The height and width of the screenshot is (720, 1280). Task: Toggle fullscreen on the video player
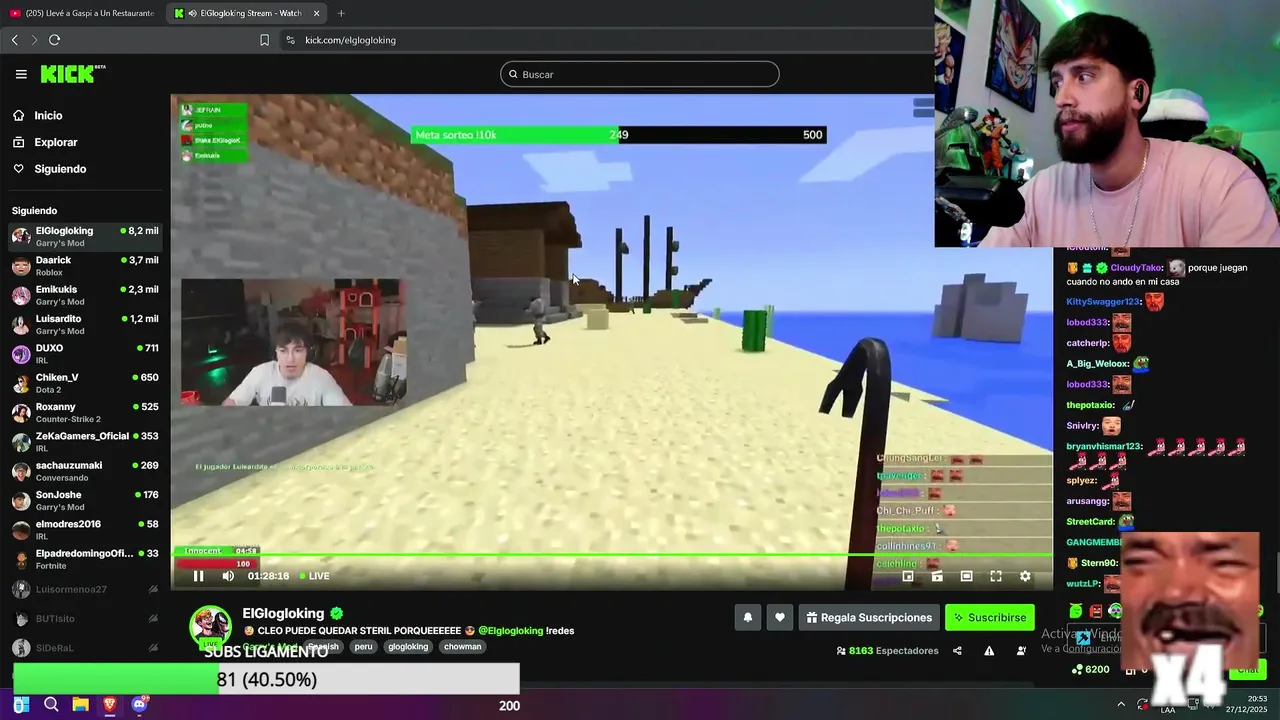coord(996,576)
